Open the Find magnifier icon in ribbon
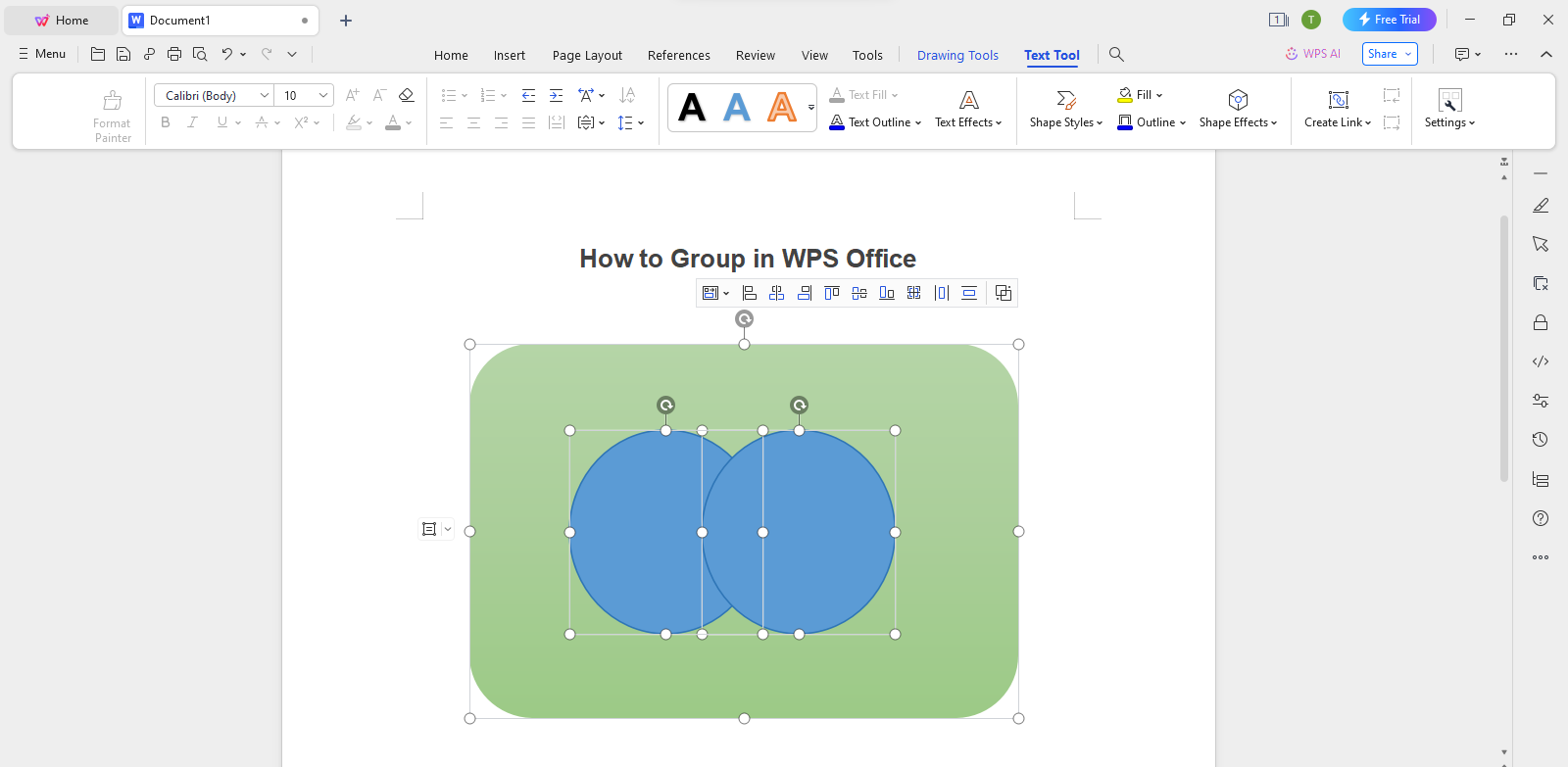The image size is (1568, 767). tap(1116, 55)
